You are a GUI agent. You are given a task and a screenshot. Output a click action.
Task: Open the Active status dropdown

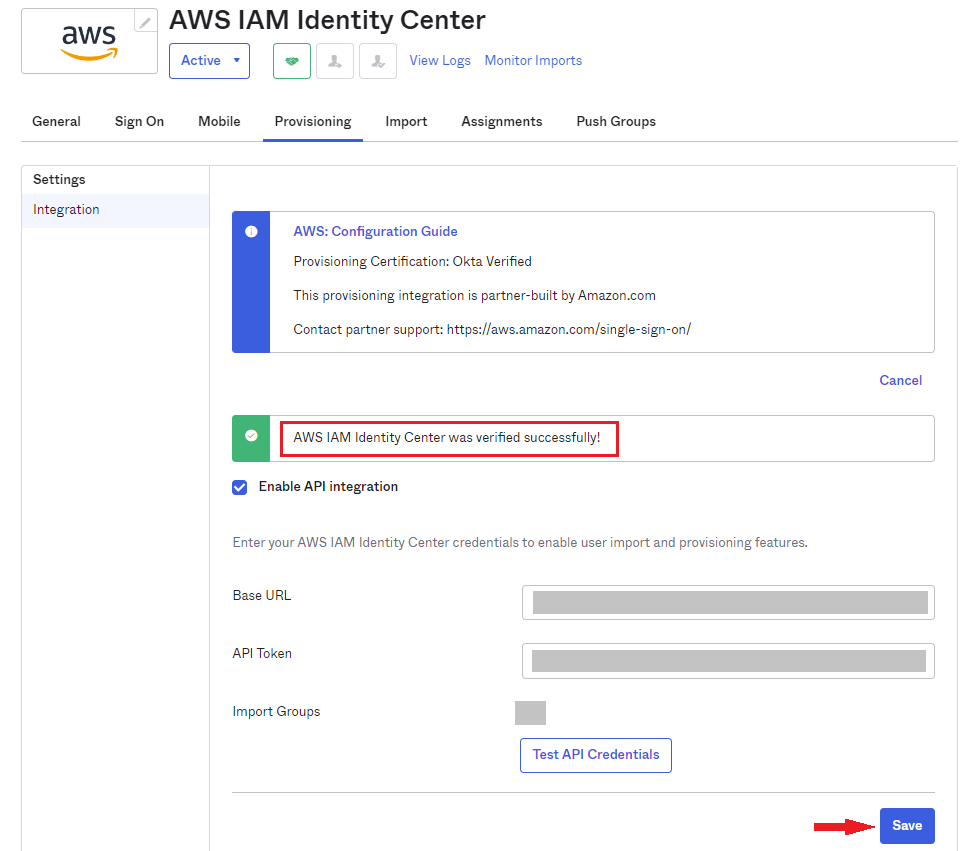click(x=211, y=61)
